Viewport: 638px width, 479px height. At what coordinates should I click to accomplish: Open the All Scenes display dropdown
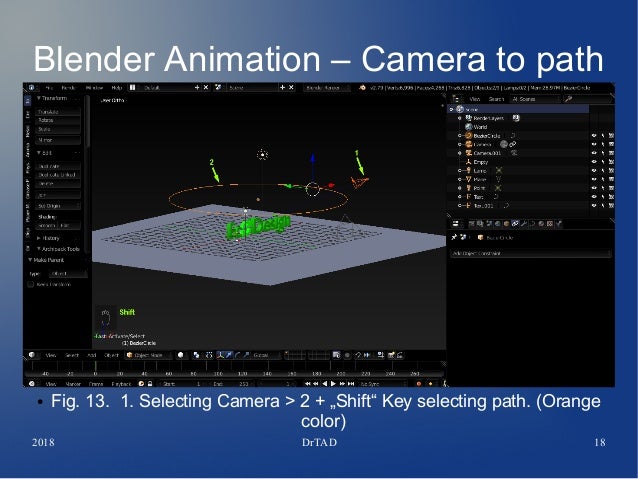(x=535, y=99)
